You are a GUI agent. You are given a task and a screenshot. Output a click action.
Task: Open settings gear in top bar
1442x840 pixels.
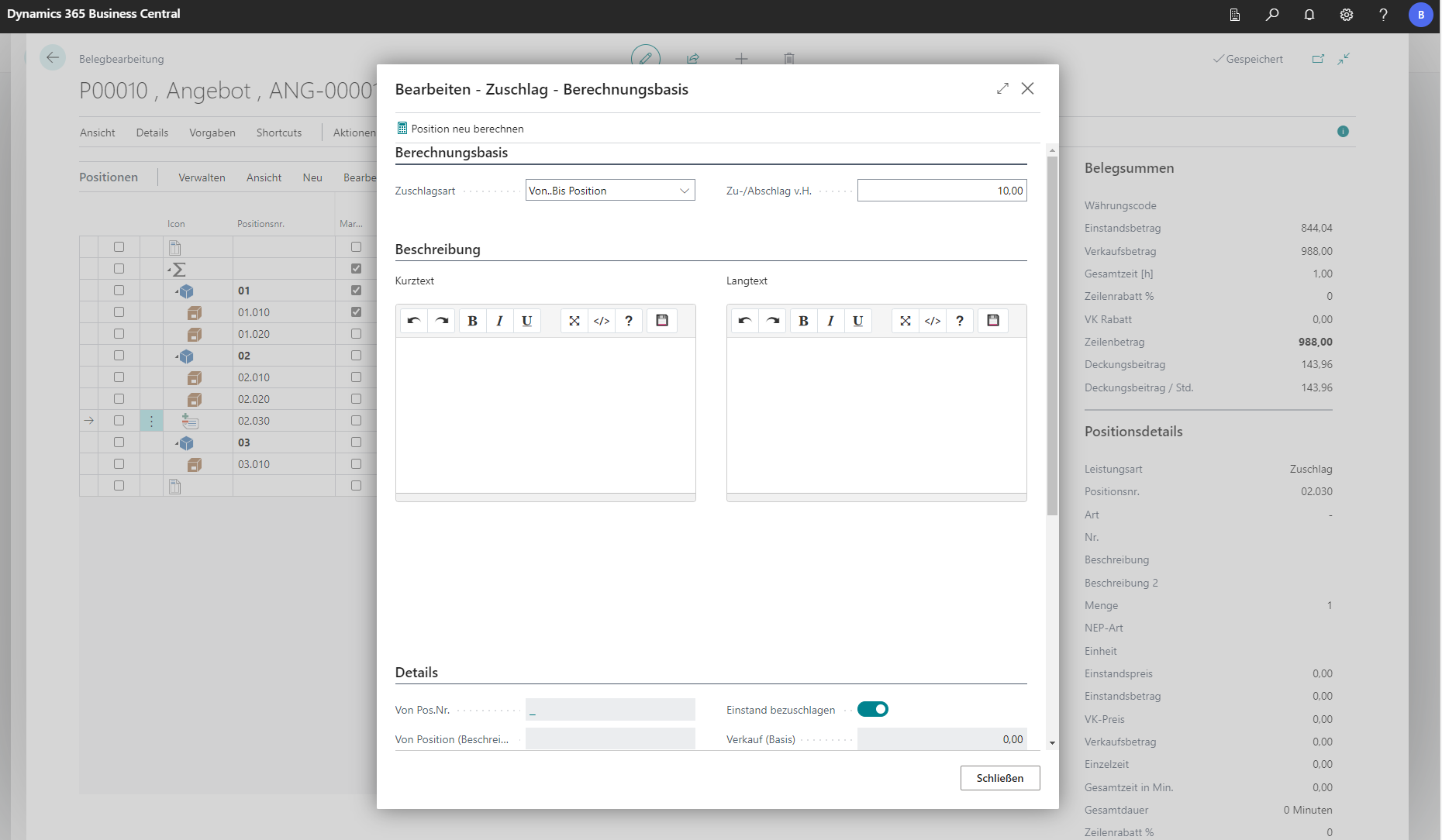coord(1347,15)
